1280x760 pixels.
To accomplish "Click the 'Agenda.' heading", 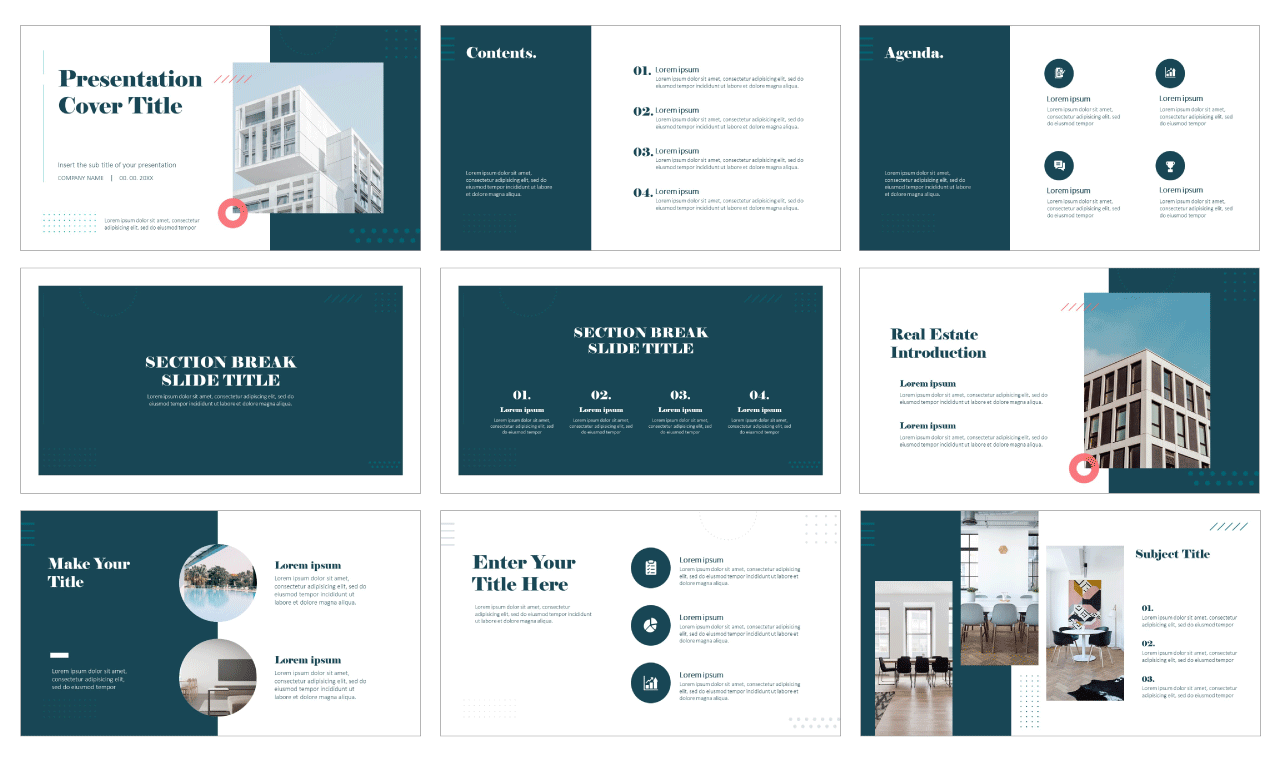I will pos(914,53).
